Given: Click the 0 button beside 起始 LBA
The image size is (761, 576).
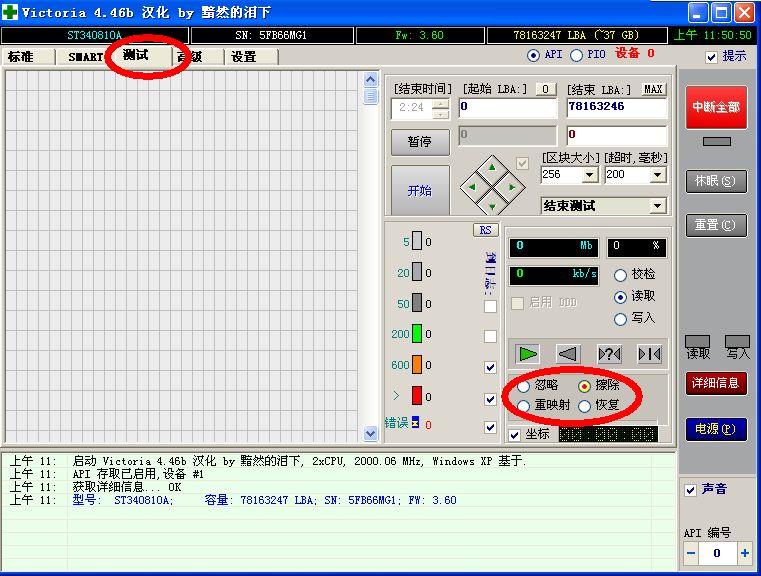Looking at the screenshot, I should pyautogui.click(x=546, y=89).
